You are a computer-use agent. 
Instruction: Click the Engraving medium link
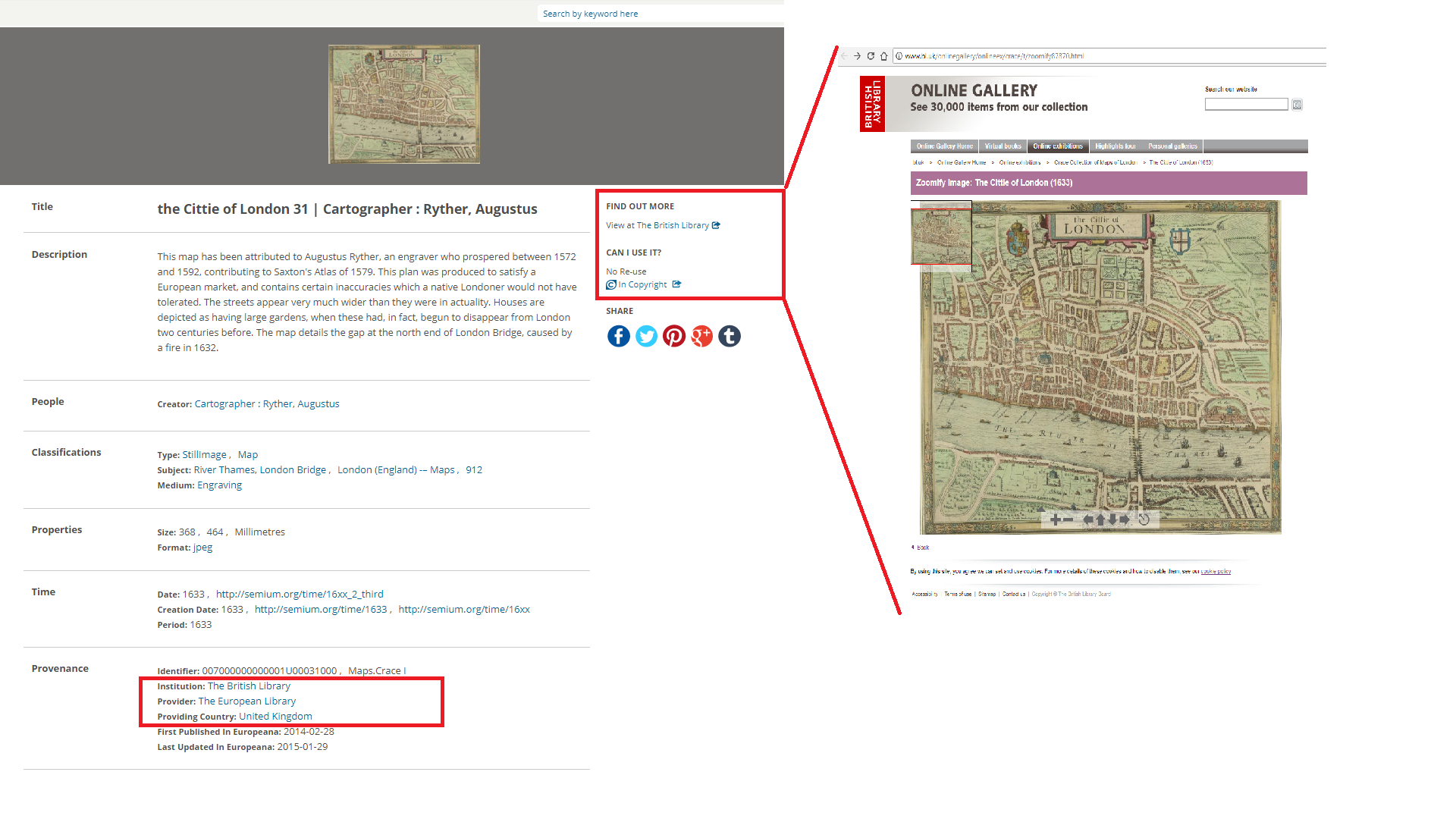[x=220, y=485]
